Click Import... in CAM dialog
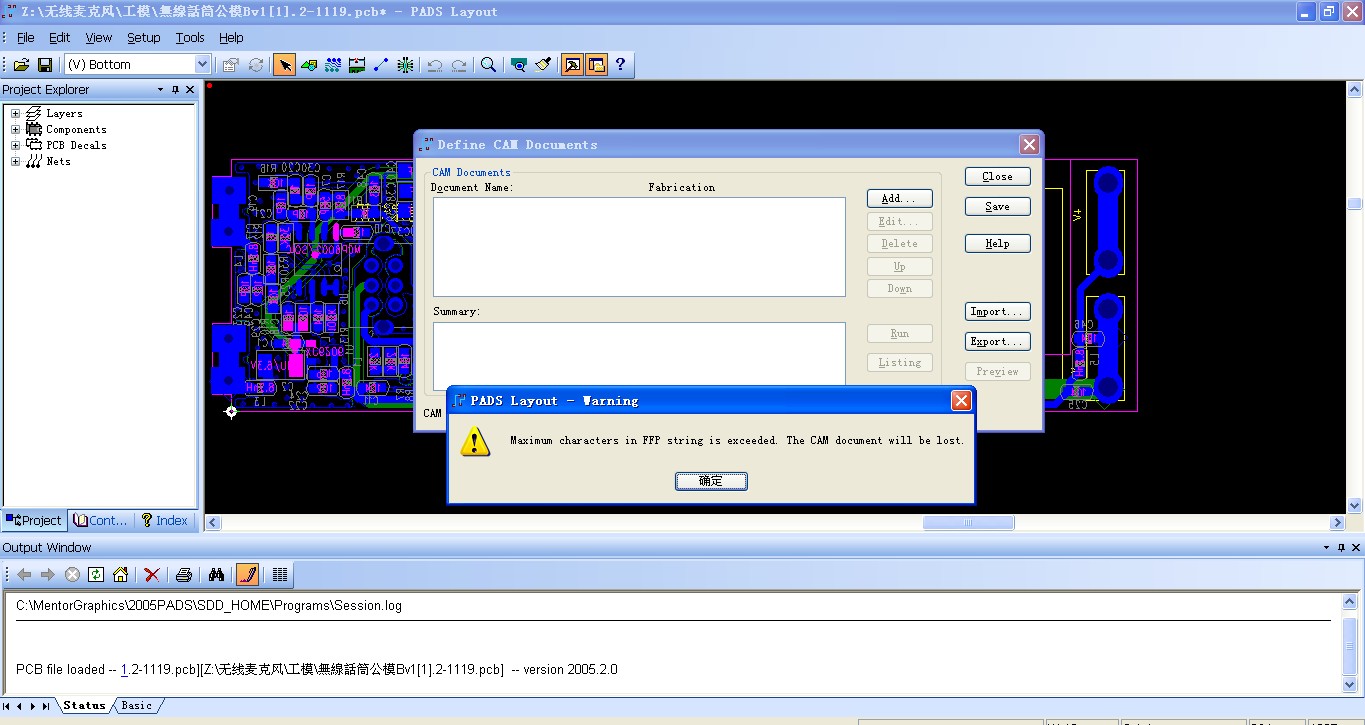Image resolution: width=1365 pixels, height=725 pixels. pos(997,312)
